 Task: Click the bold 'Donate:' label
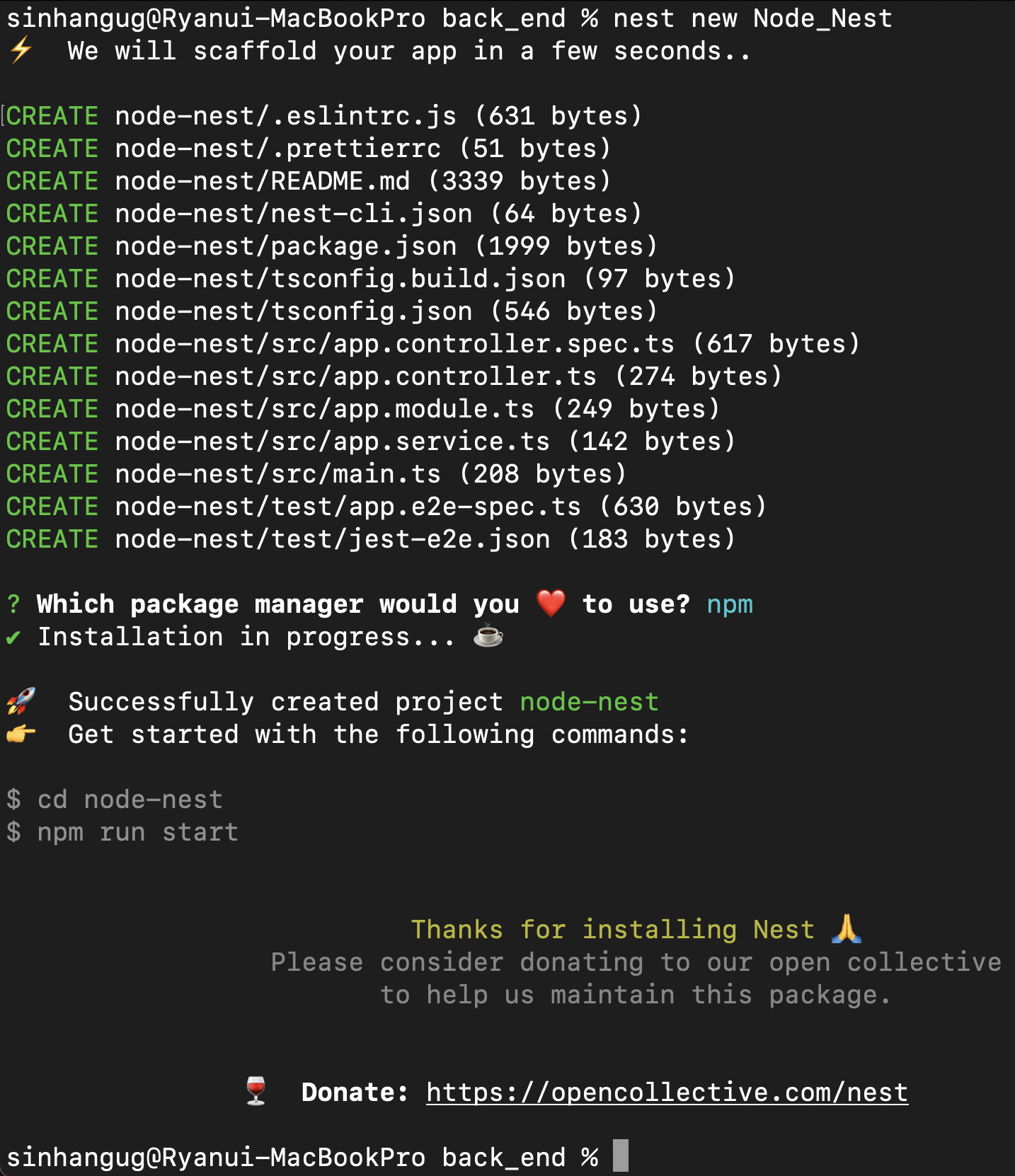[x=355, y=1093]
